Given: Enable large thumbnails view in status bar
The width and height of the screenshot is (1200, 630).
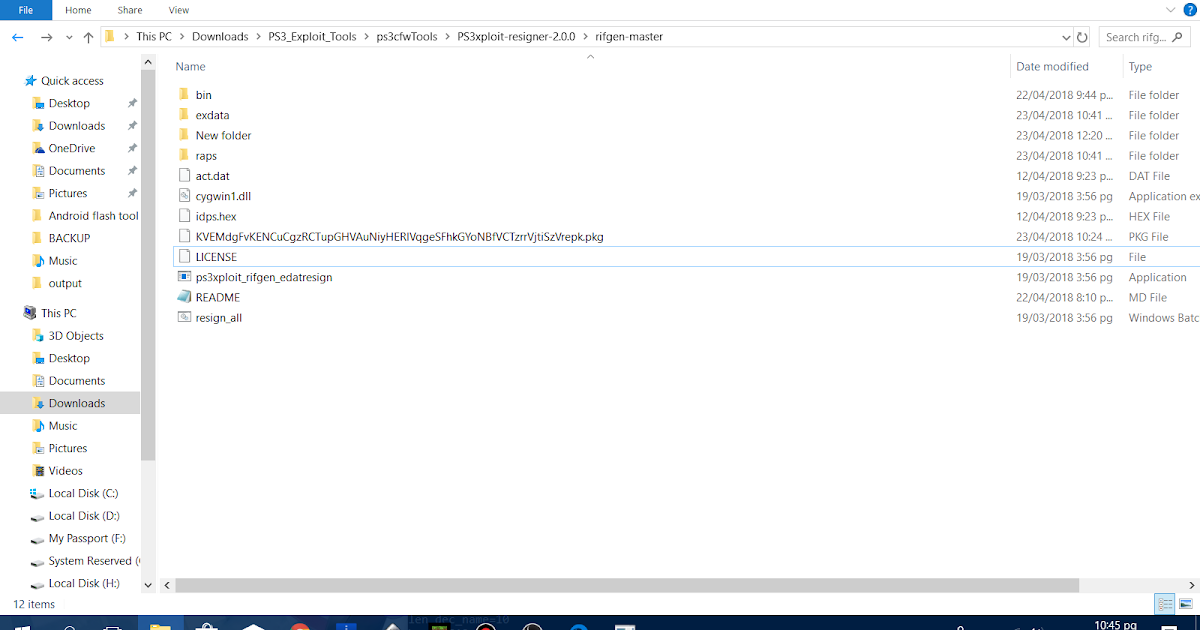Looking at the screenshot, I should pos(1184,603).
